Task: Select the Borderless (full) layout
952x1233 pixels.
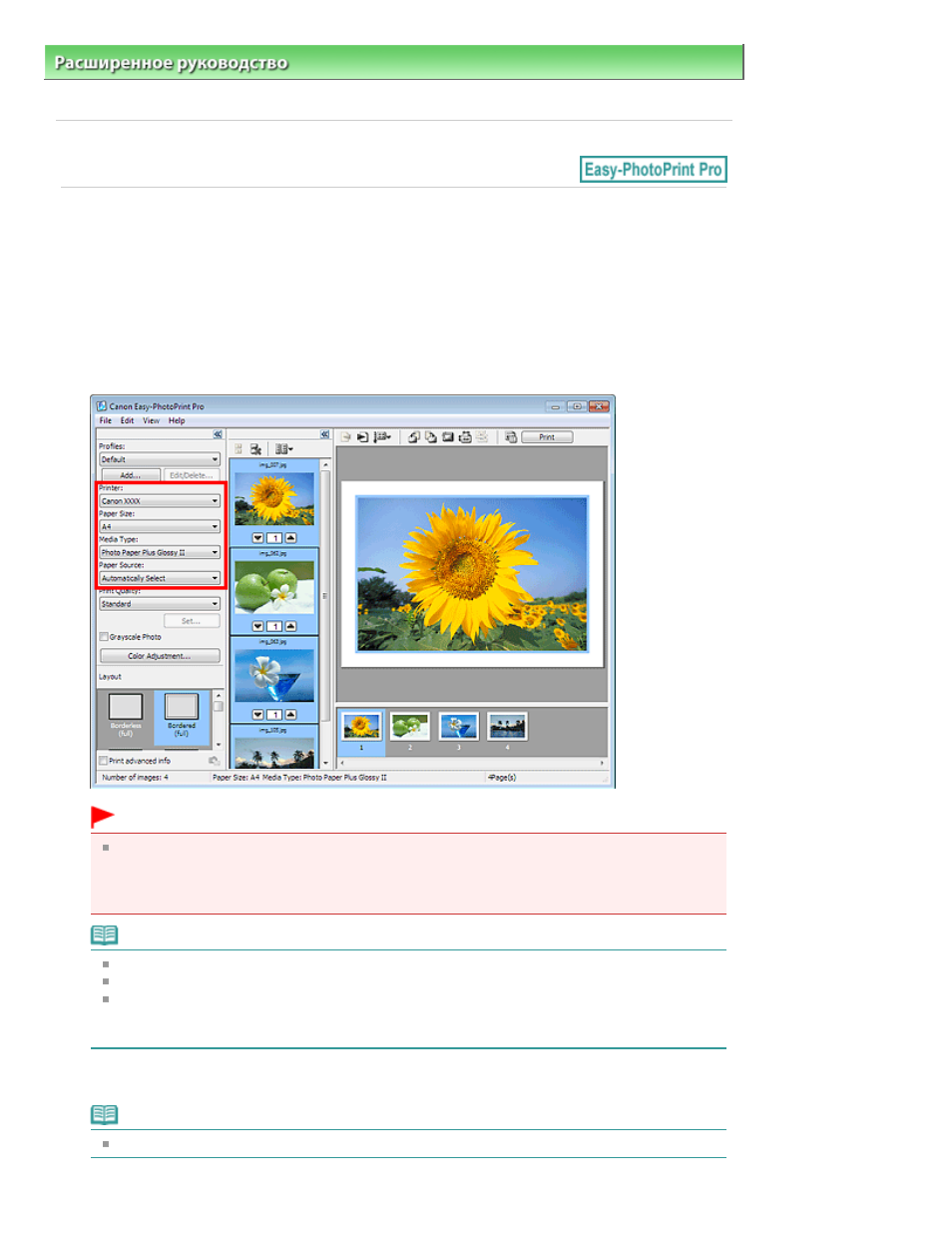Action: pos(126,716)
